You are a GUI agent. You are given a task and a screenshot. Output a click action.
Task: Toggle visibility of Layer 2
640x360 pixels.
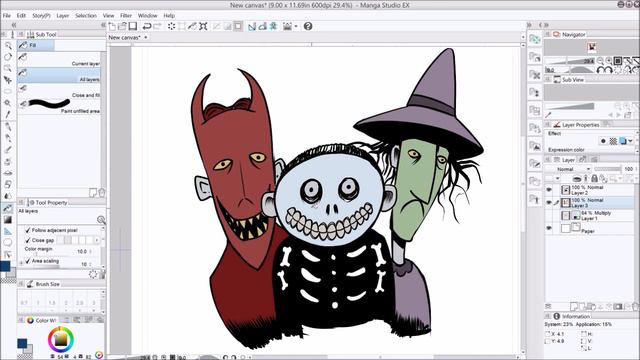549,190
